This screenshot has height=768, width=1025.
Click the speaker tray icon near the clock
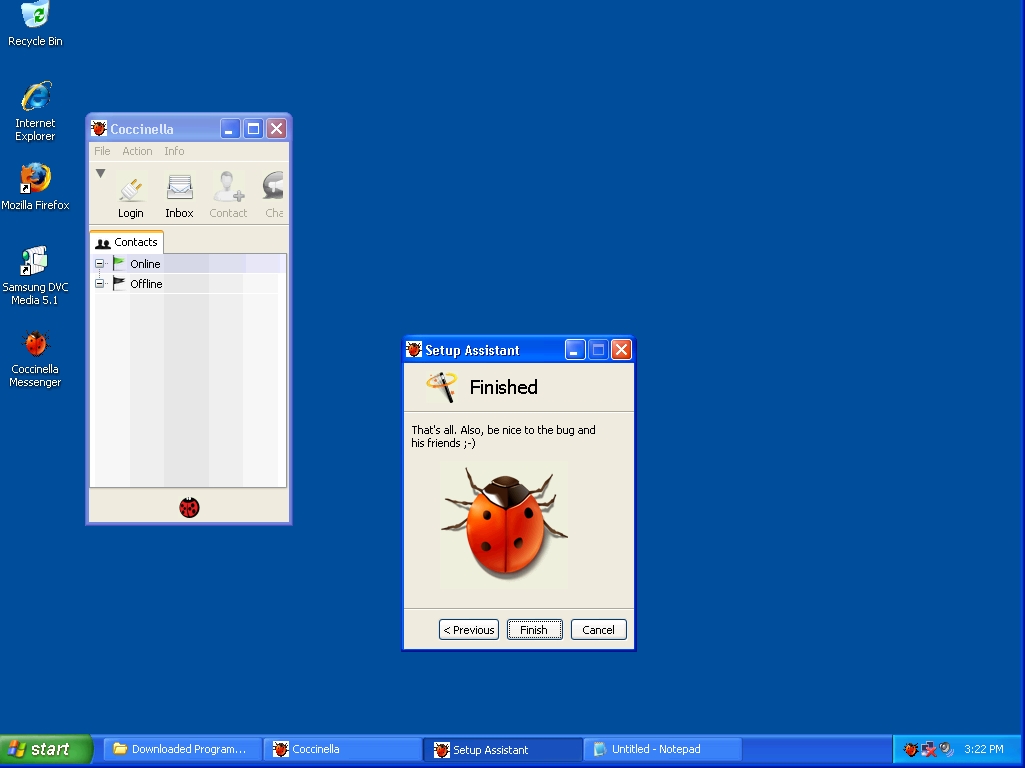[946, 749]
